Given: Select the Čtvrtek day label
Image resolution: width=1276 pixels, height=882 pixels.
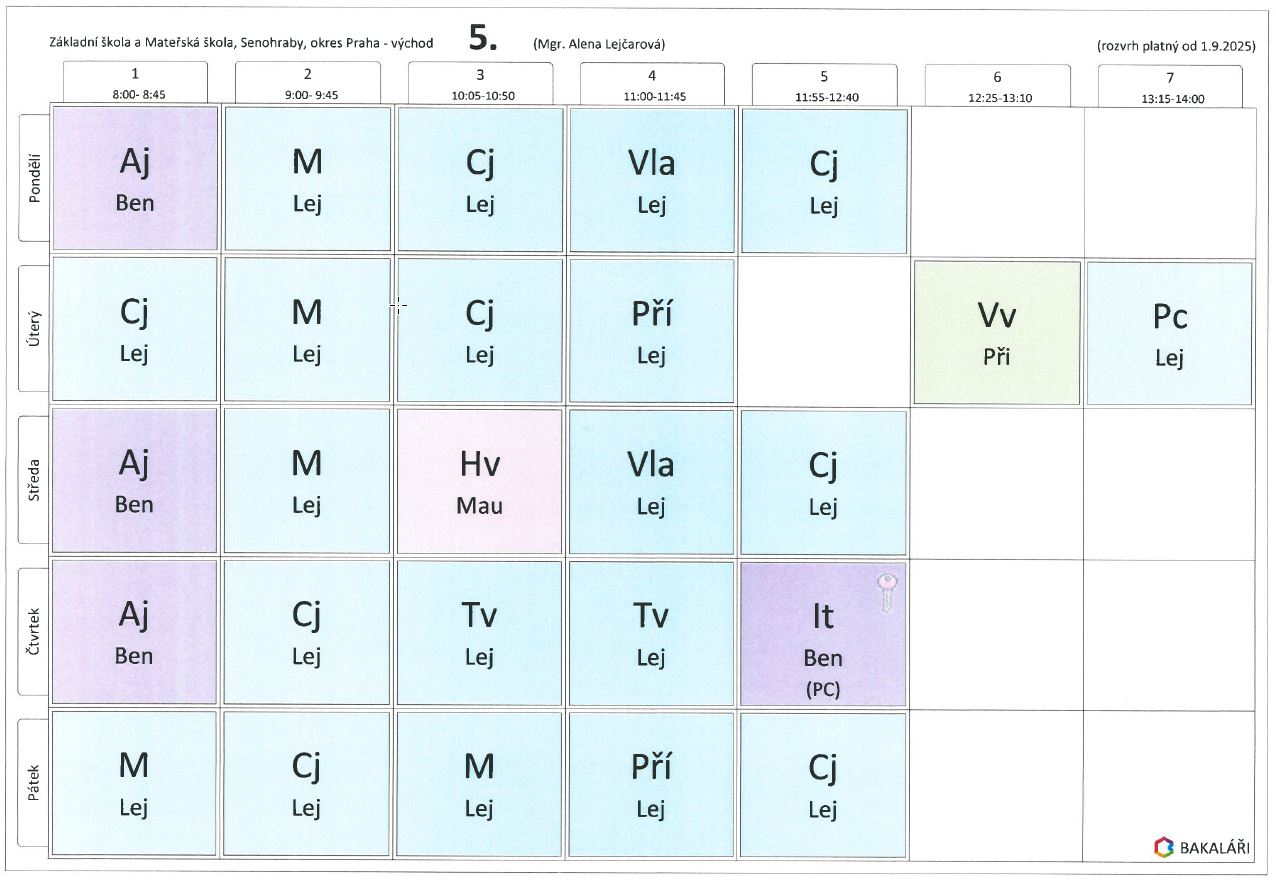Looking at the screenshot, I should 35,632.
